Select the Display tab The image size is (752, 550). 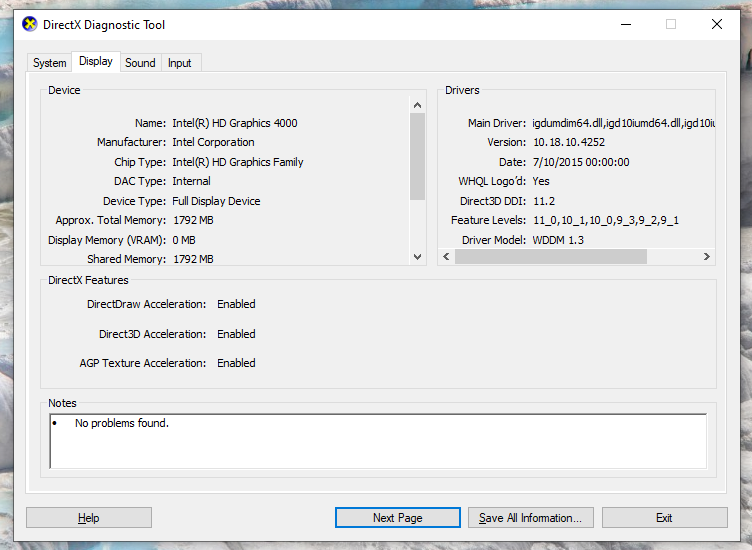pos(96,61)
